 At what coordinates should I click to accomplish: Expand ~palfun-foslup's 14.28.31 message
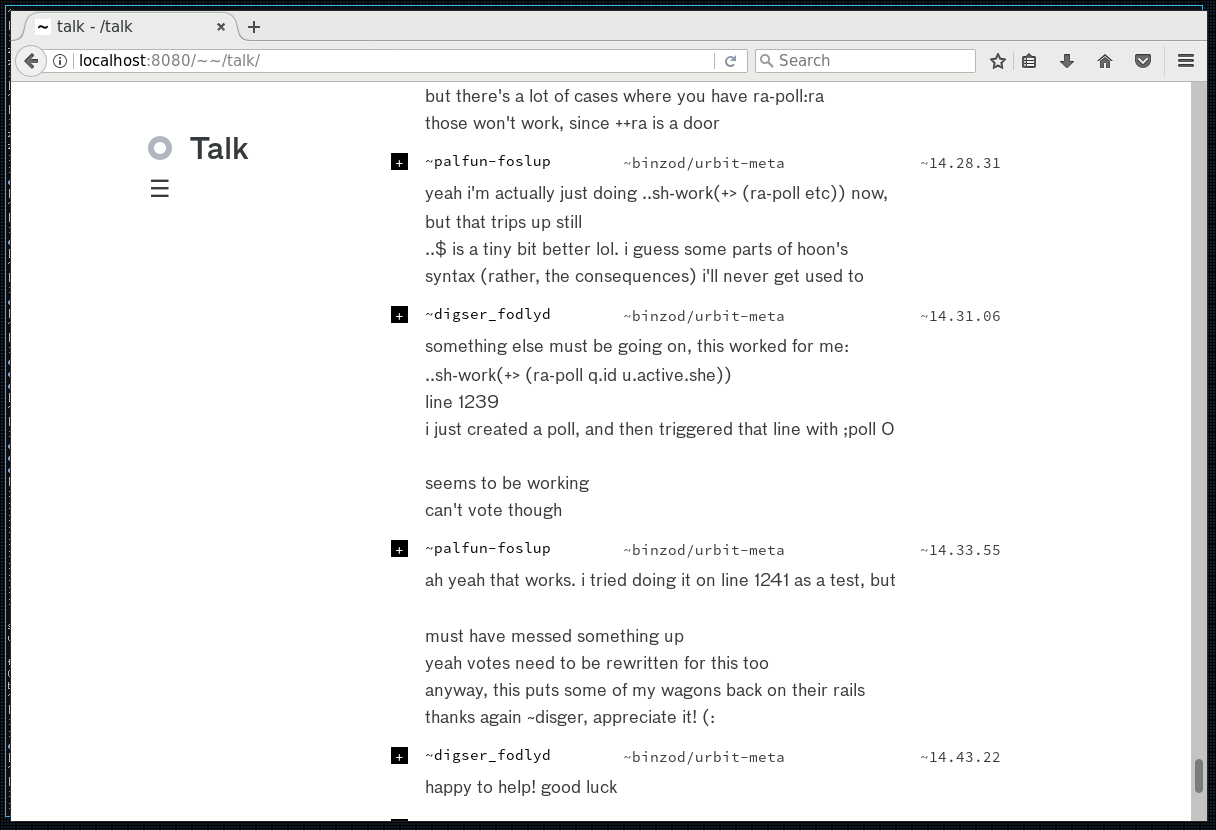click(399, 161)
